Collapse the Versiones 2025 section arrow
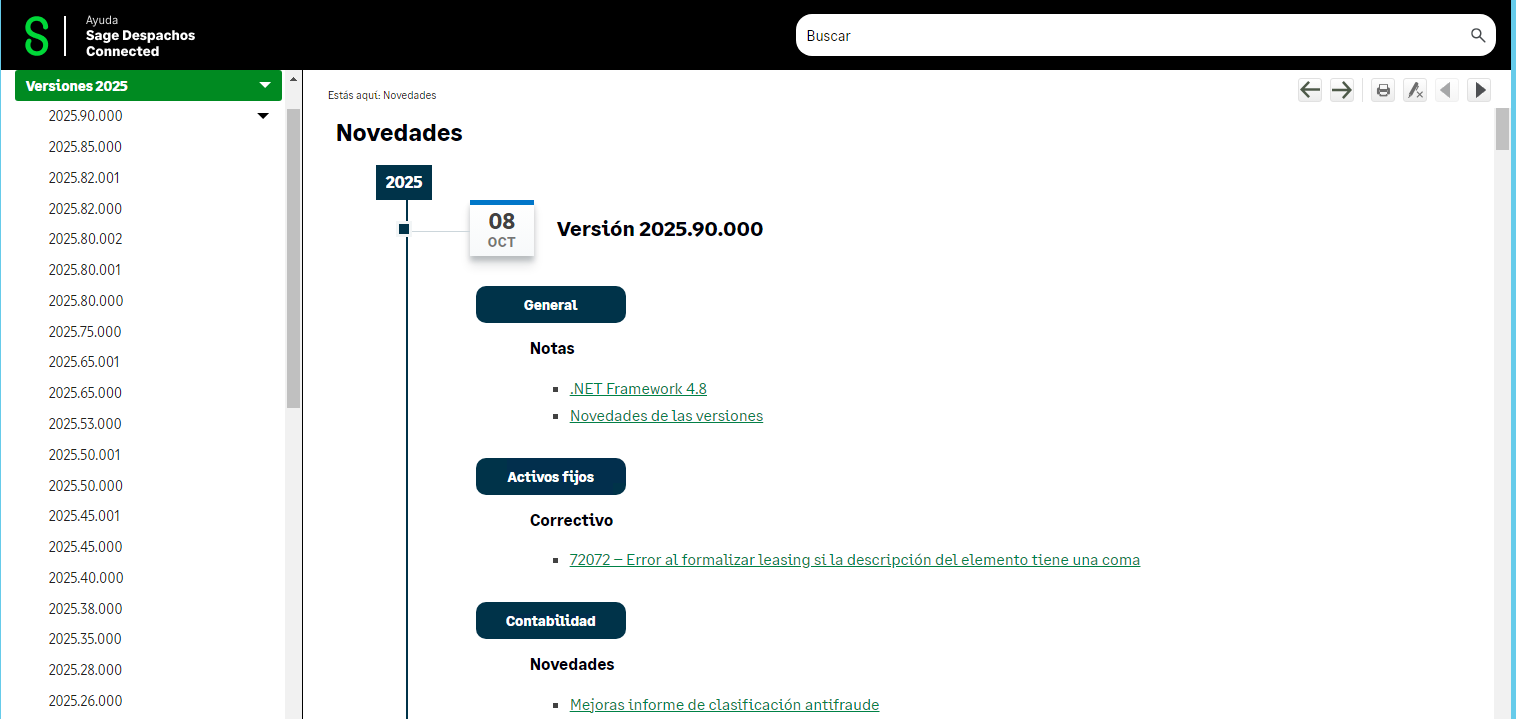Image resolution: width=1516 pixels, height=719 pixels. 265,86
